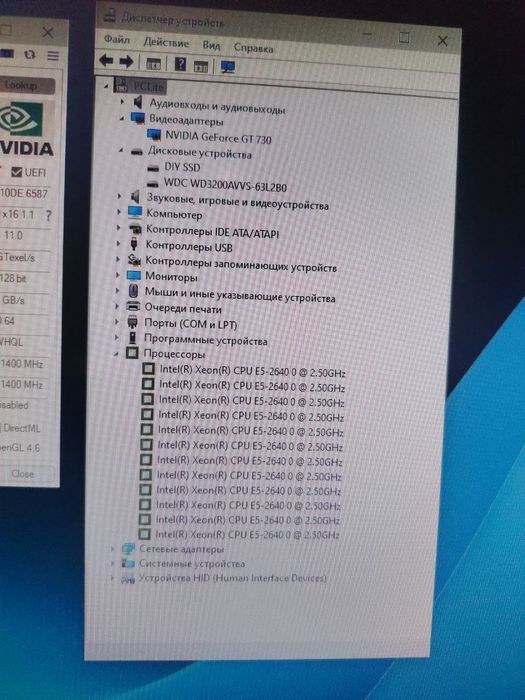The height and width of the screenshot is (700, 525).
Task: Click the chip icon beside Процессоры
Action: (x=132, y=353)
